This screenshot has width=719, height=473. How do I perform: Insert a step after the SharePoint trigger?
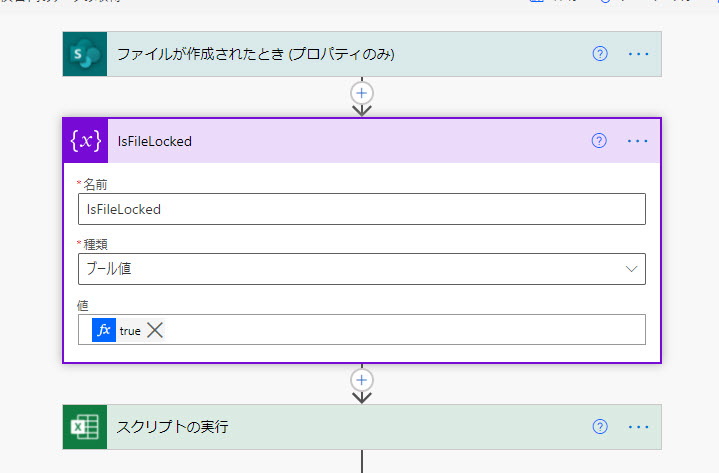(362, 94)
